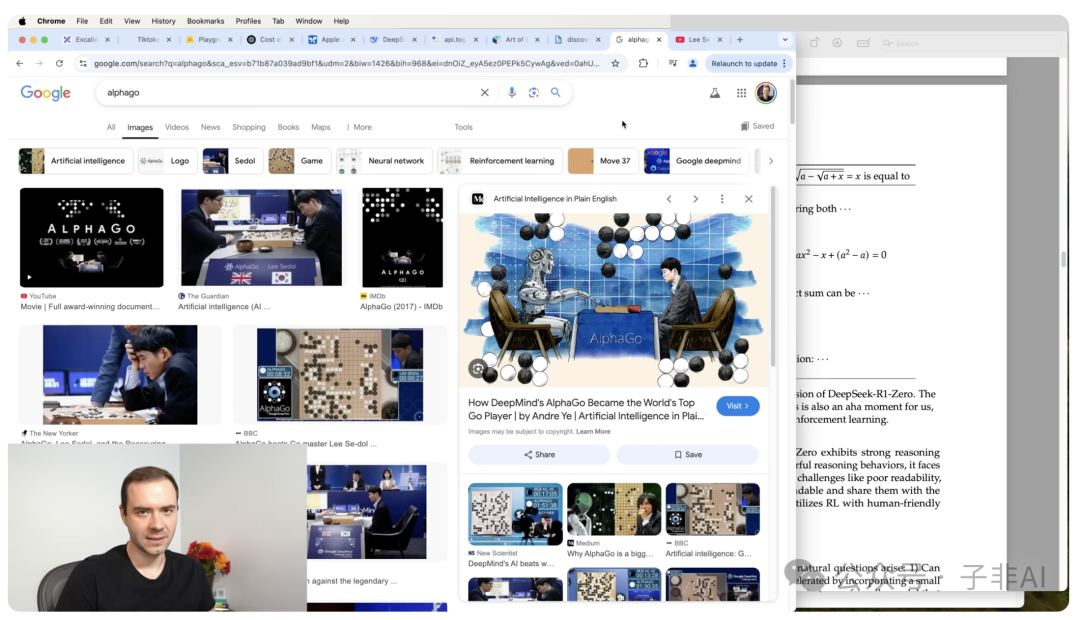The image size is (1080, 620).
Task: Open the tab search dropdown chevron
Action: 785,40
